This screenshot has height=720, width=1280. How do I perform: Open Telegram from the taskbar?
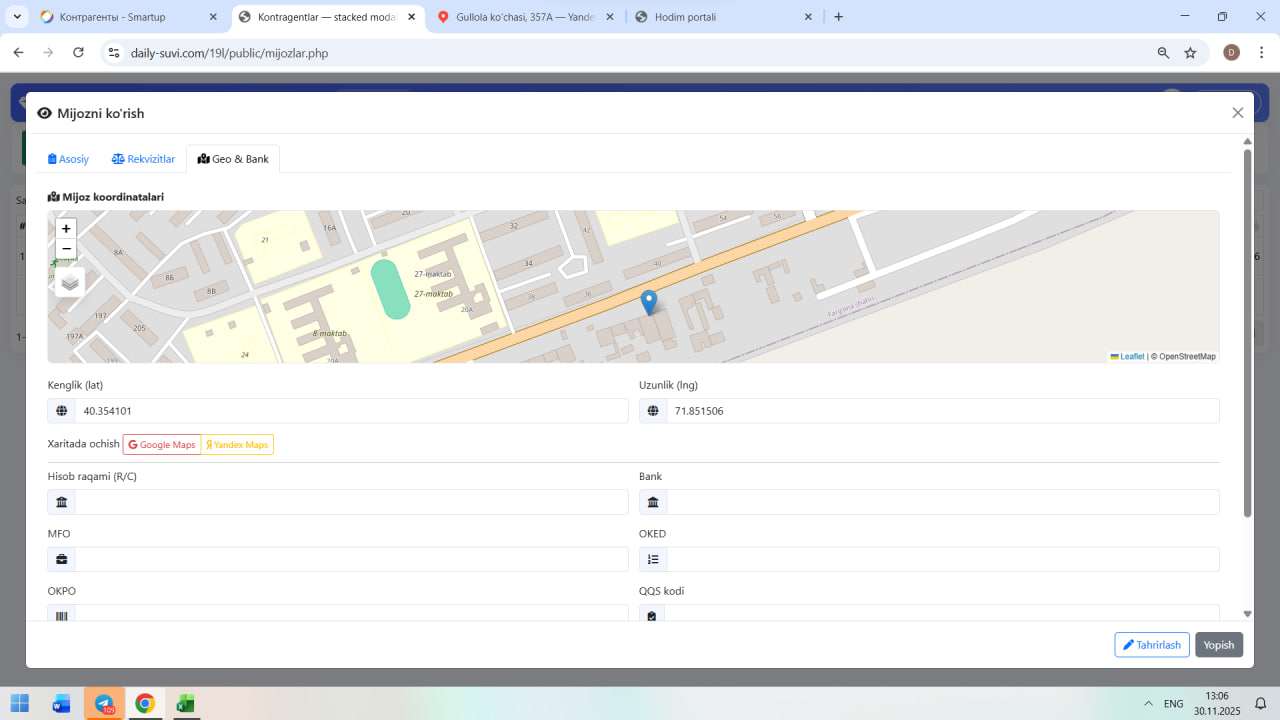tap(104, 704)
